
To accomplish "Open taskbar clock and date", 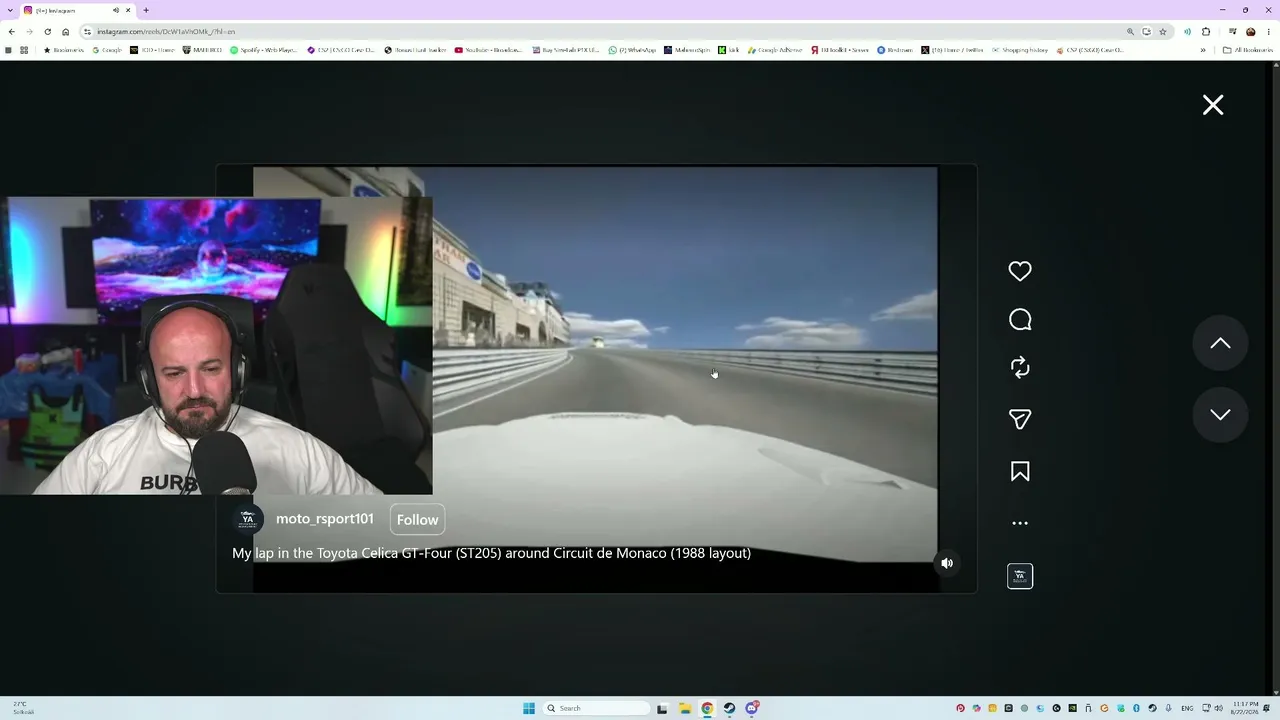I will click(x=1245, y=708).
